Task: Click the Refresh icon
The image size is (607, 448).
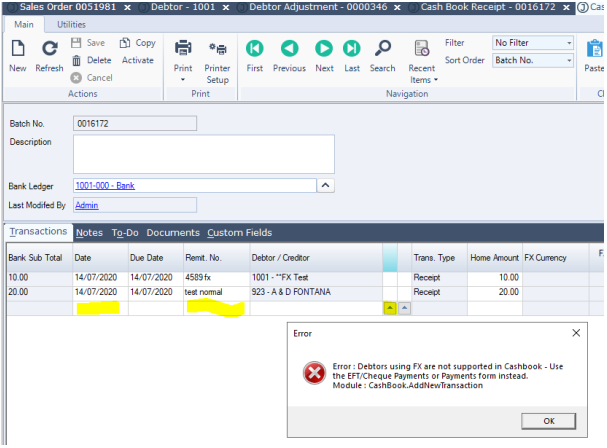Action: click(50, 49)
